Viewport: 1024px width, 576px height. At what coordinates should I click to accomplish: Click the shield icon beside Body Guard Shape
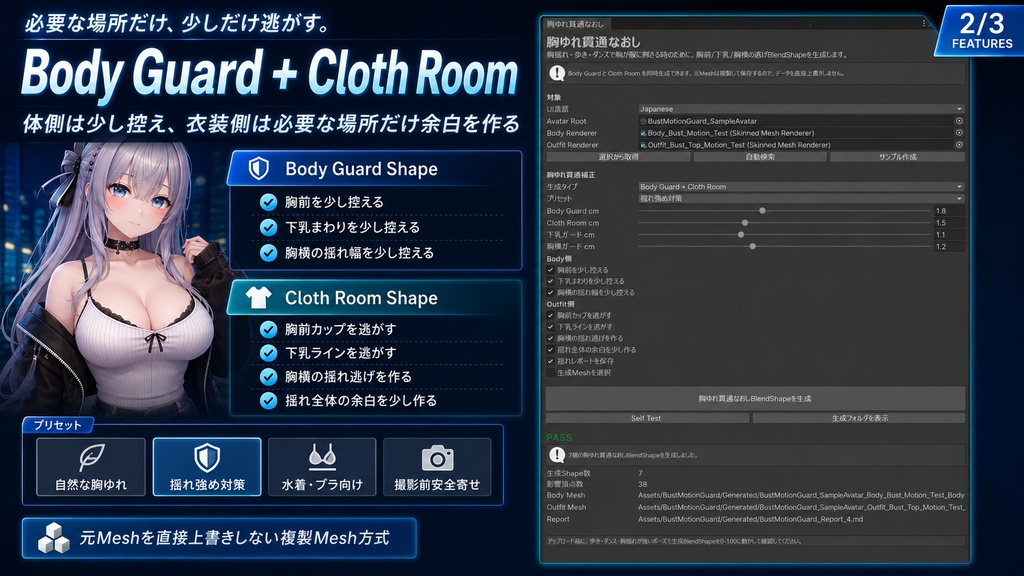259,168
